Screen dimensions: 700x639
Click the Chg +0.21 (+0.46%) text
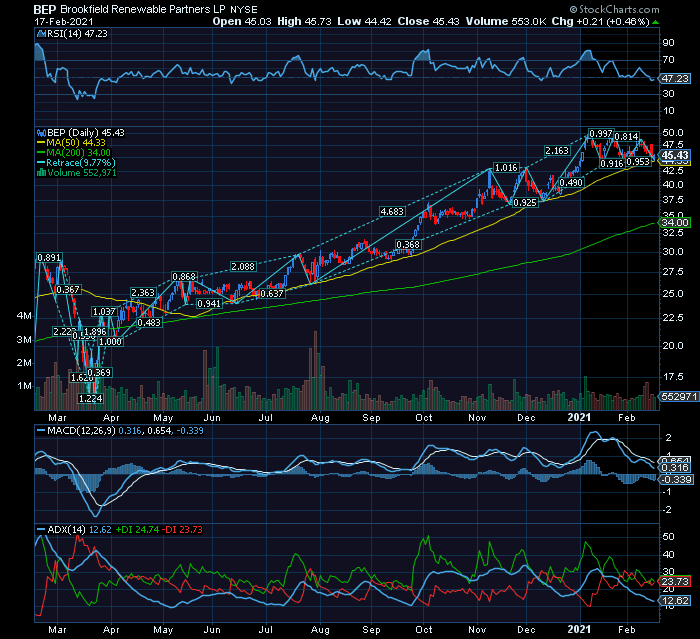click(x=600, y=21)
